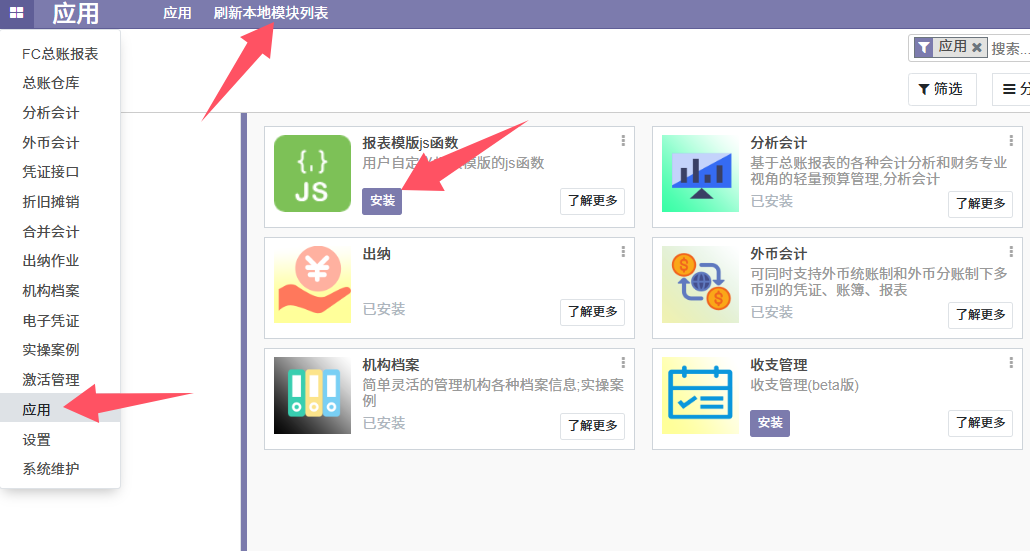Screen dimensions: 1030x551
Task: Open kebab menu on 分析会计 card
Action: tap(1011, 141)
